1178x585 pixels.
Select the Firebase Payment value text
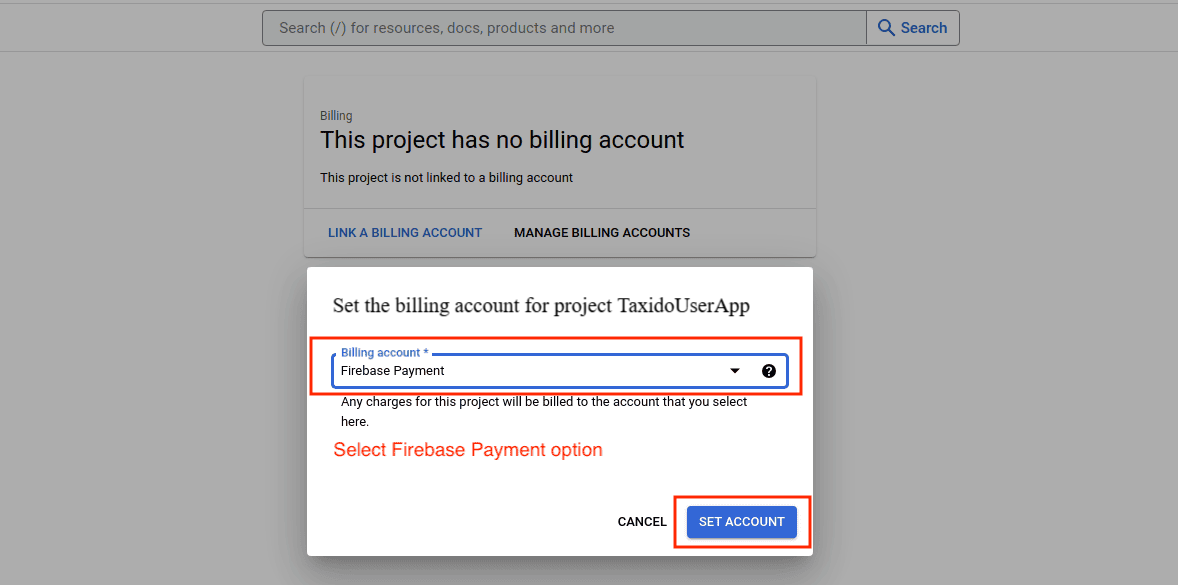pyautogui.click(x=393, y=371)
